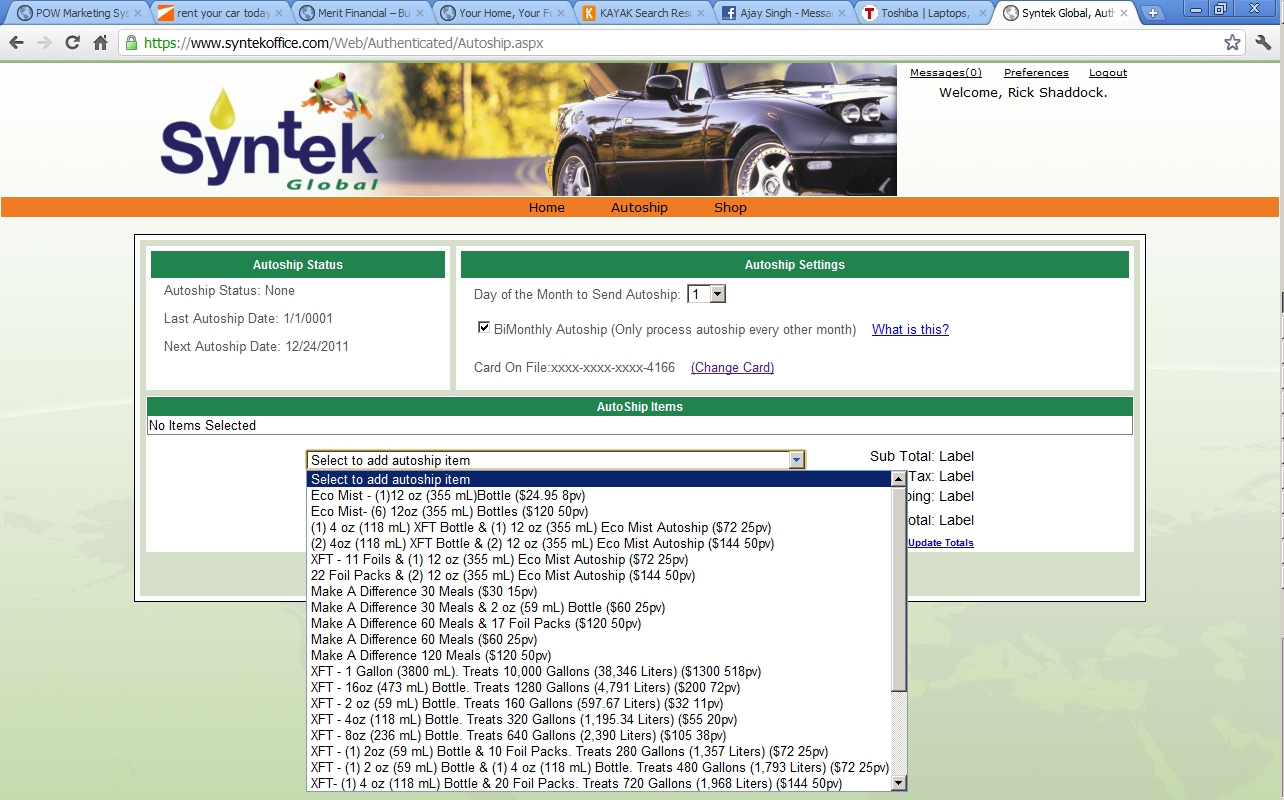
Task: Click the Logout link
Action: pyautogui.click(x=1108, y=72)
